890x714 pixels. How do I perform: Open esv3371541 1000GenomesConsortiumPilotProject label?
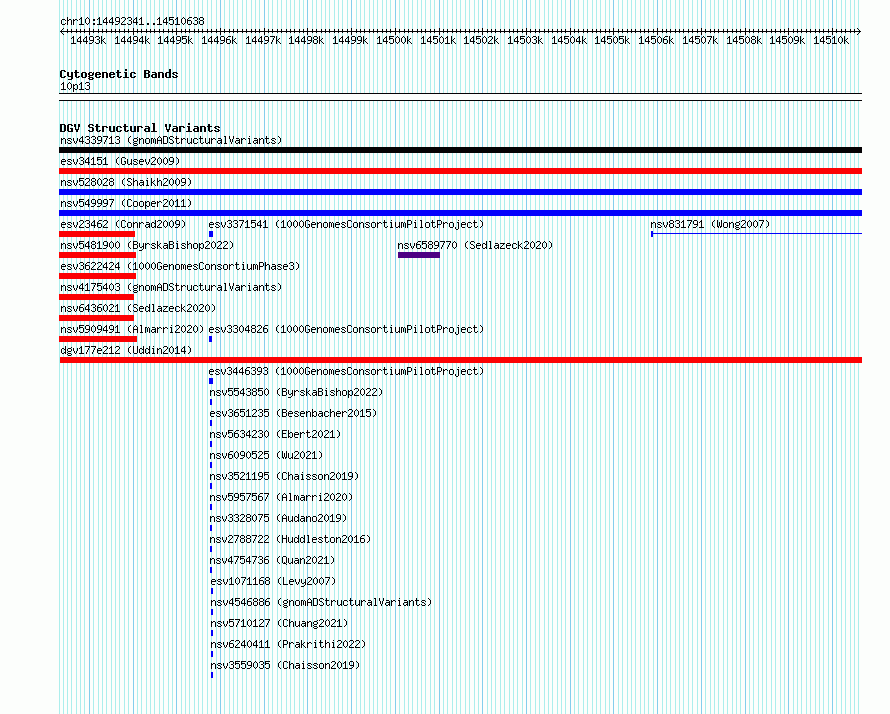[346, 224]
